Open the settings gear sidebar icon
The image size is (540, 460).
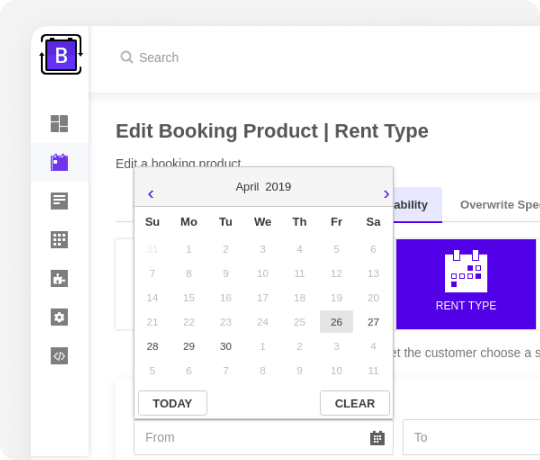coord(59,317)
